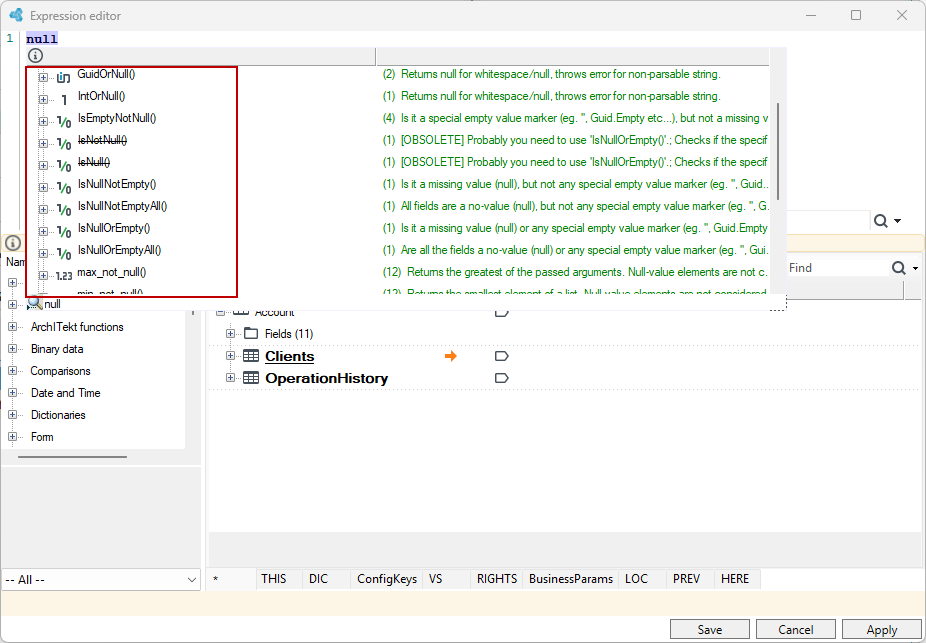This screenshot has width=926, height=643.
Task: Click the tag icon on the Clients row
Action: (501, 356)
